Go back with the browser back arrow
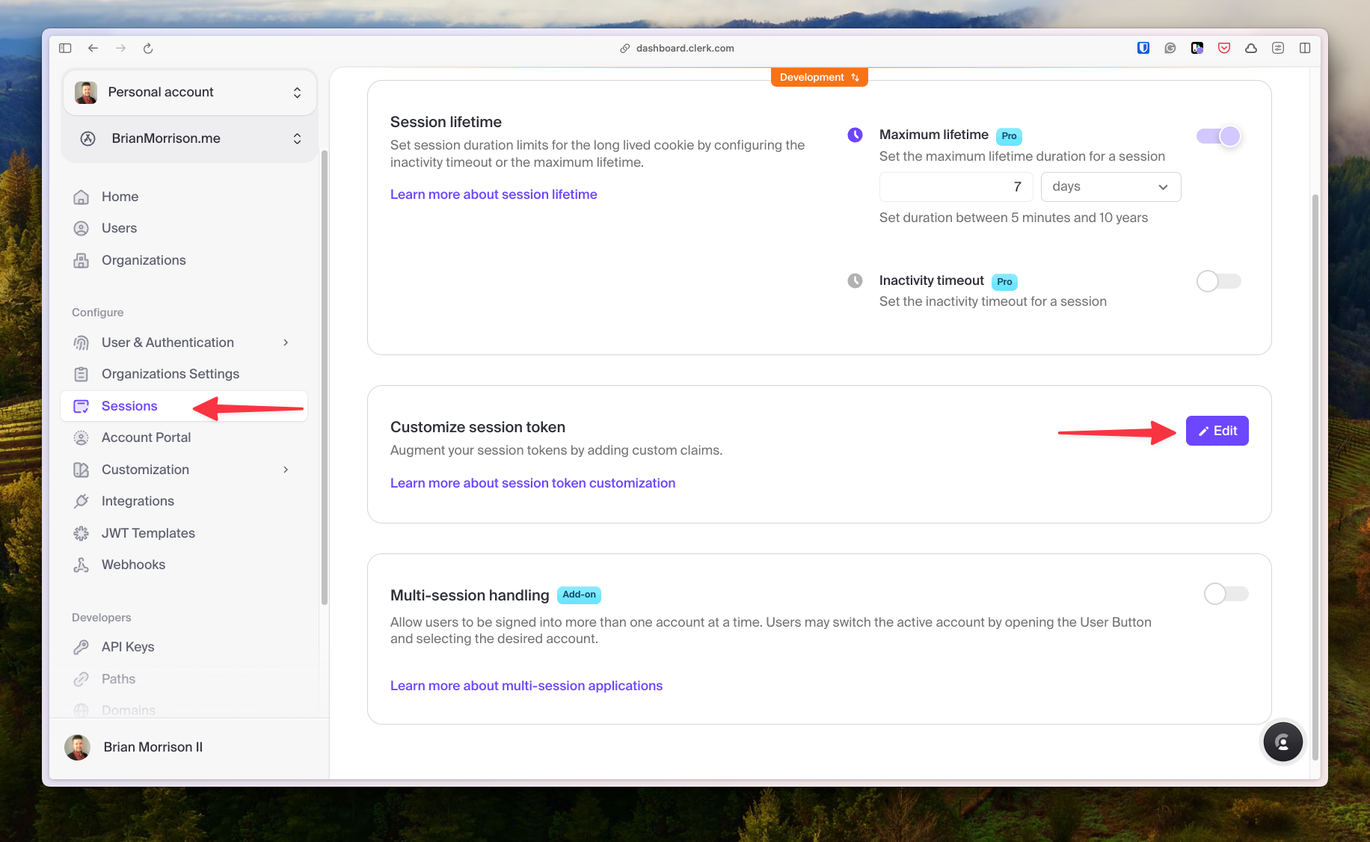The image size is (1370, 842). pos(93,48)
